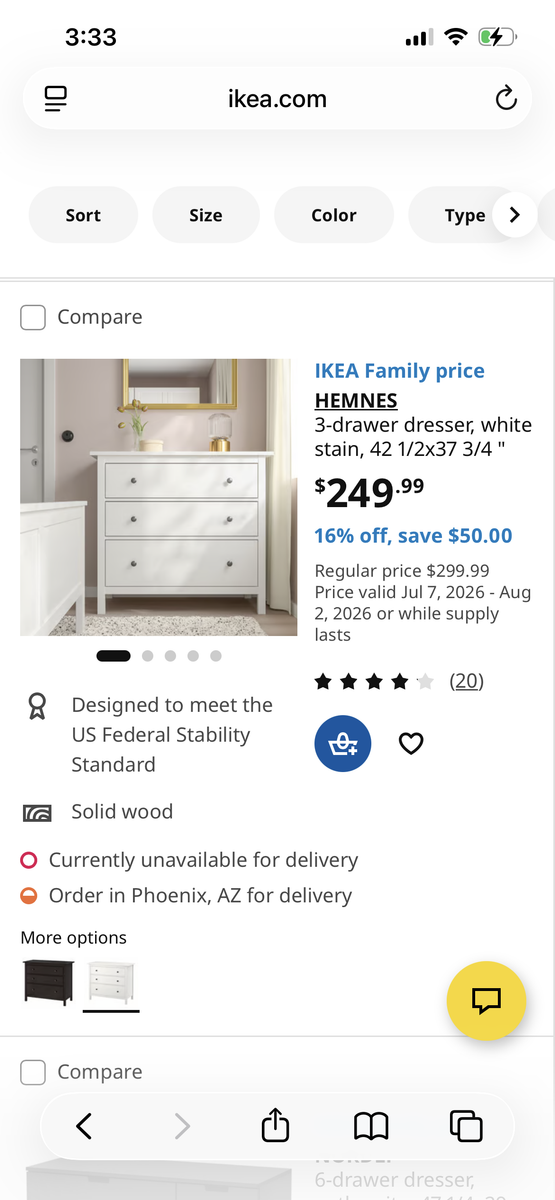Go back with Safari's back arrow
This screenshot has width=555, height=1200.
tap(84, 1126)
